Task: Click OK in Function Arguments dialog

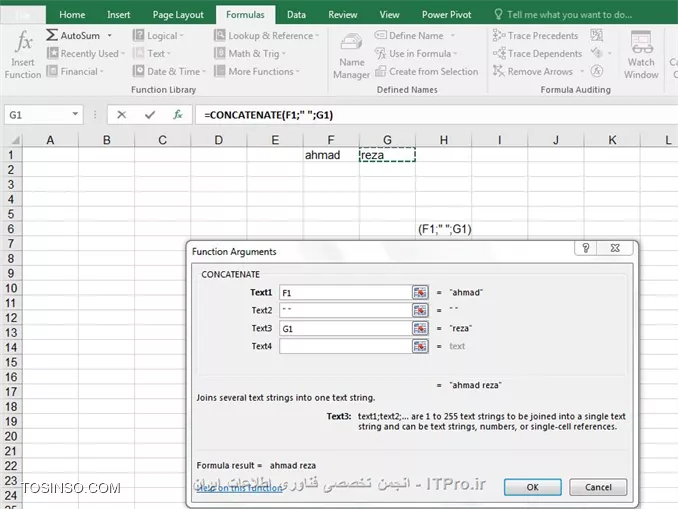Action: pos(533,487)
